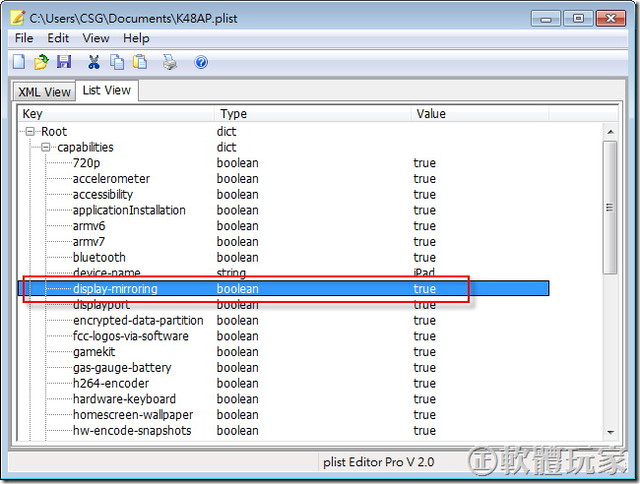Click the dict type of Root row
Screen dimensions: 640x484
tap(227, 131)
